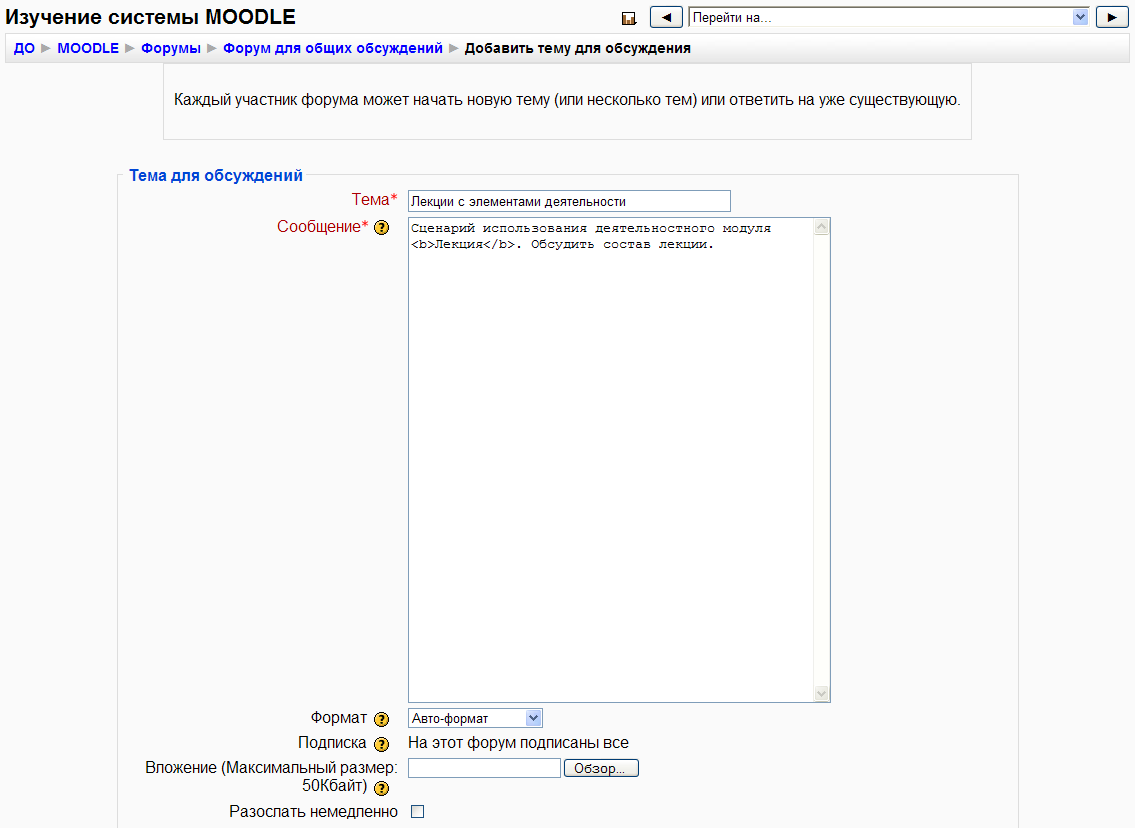
Task: Go to previous activity with left arrow button
Action: coord(666,17)
